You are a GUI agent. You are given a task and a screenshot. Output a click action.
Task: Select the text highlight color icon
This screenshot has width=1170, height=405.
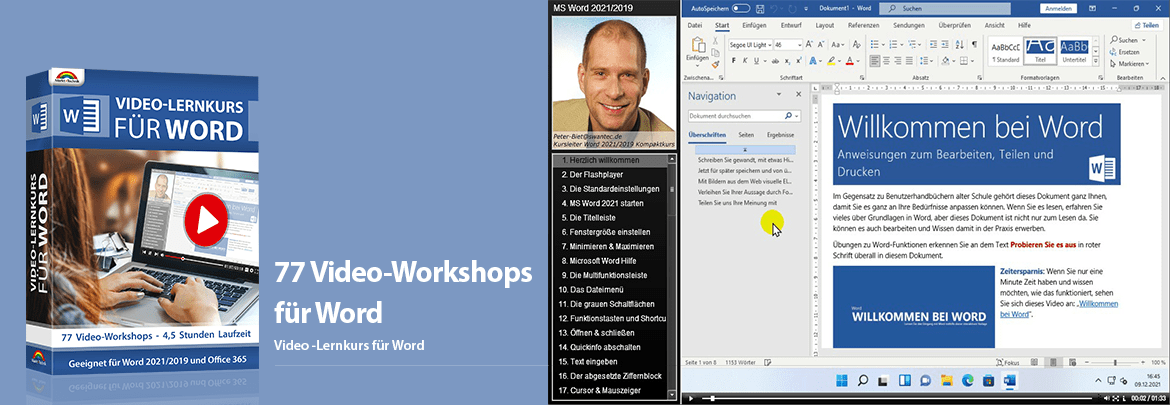[832, 60]
